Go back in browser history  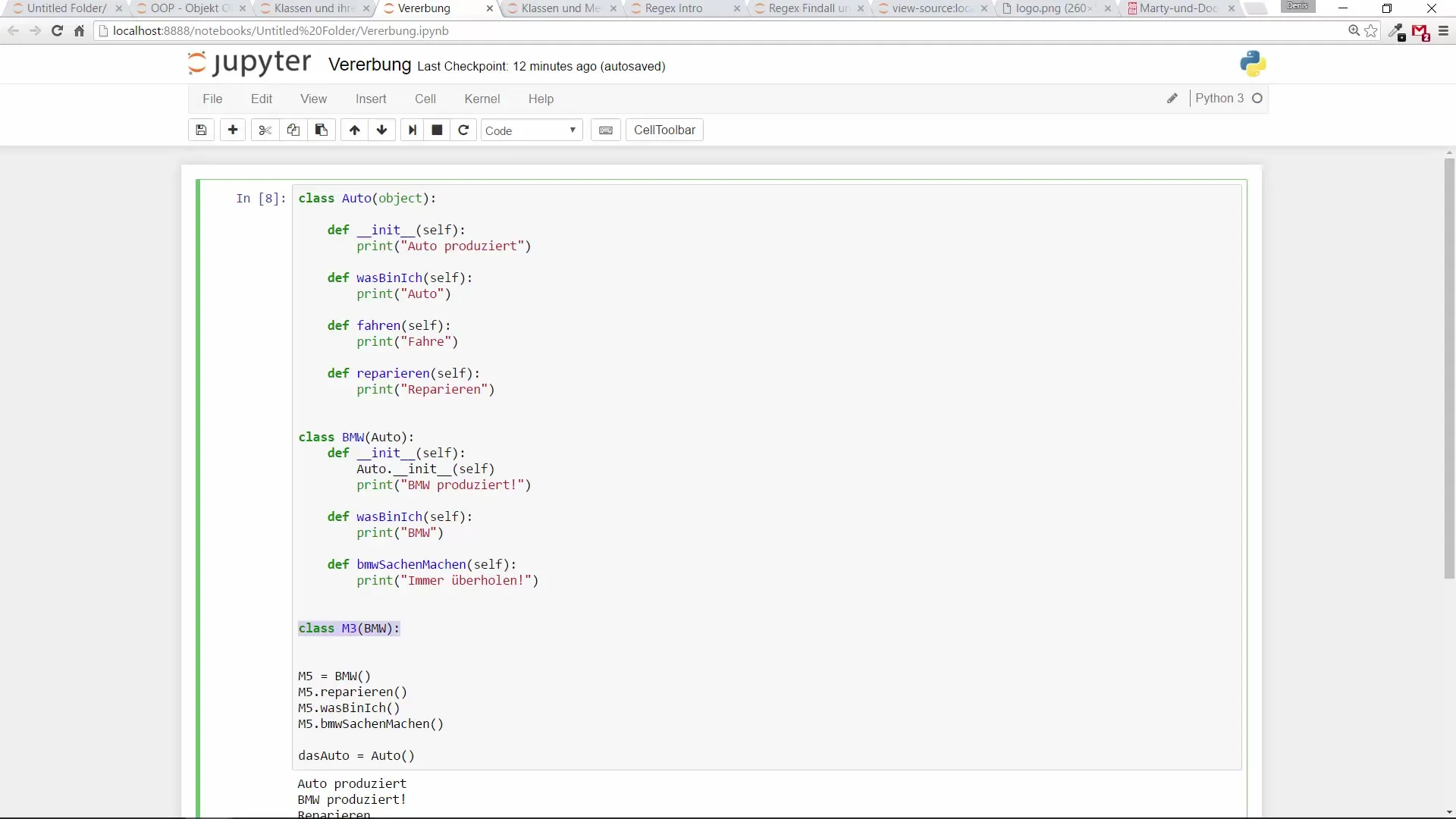[x=13, y=31]
